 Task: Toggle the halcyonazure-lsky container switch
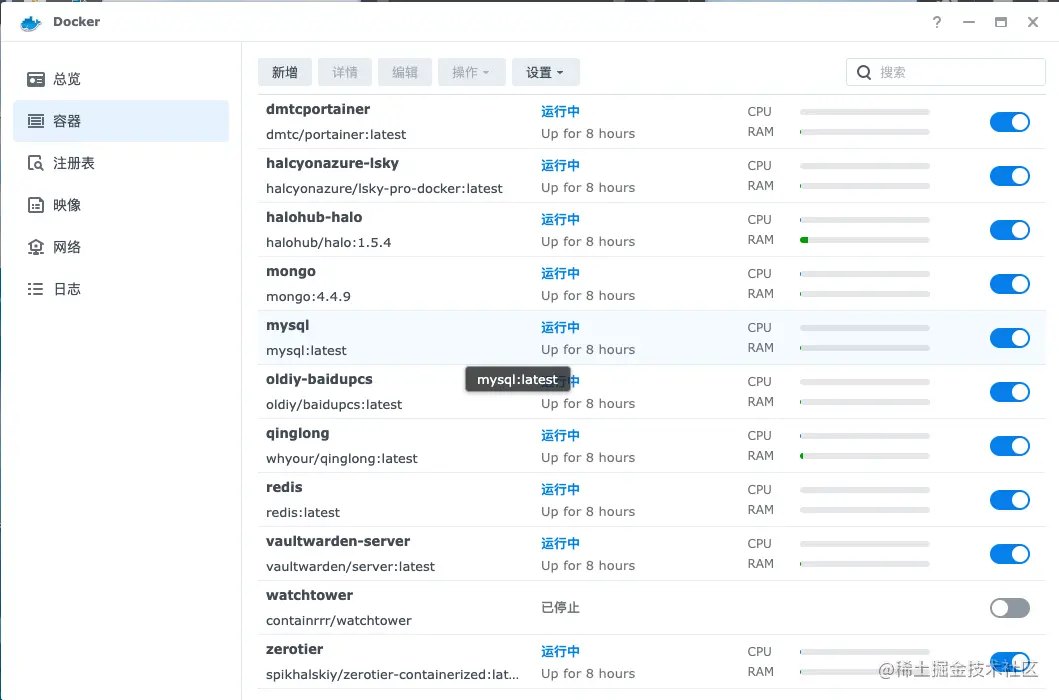click(x=1010, y=176)
